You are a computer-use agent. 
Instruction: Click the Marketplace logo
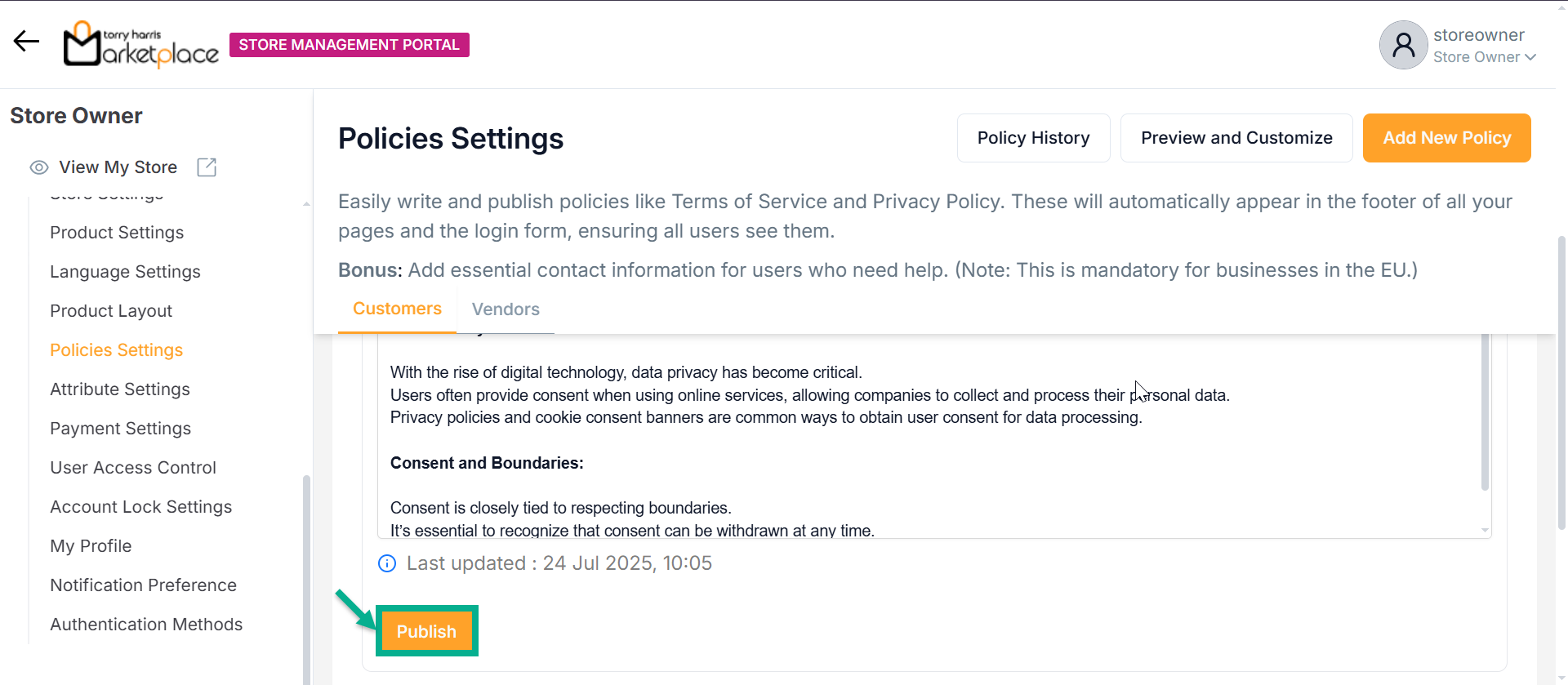pyautogui.click(x=141, y=44)
